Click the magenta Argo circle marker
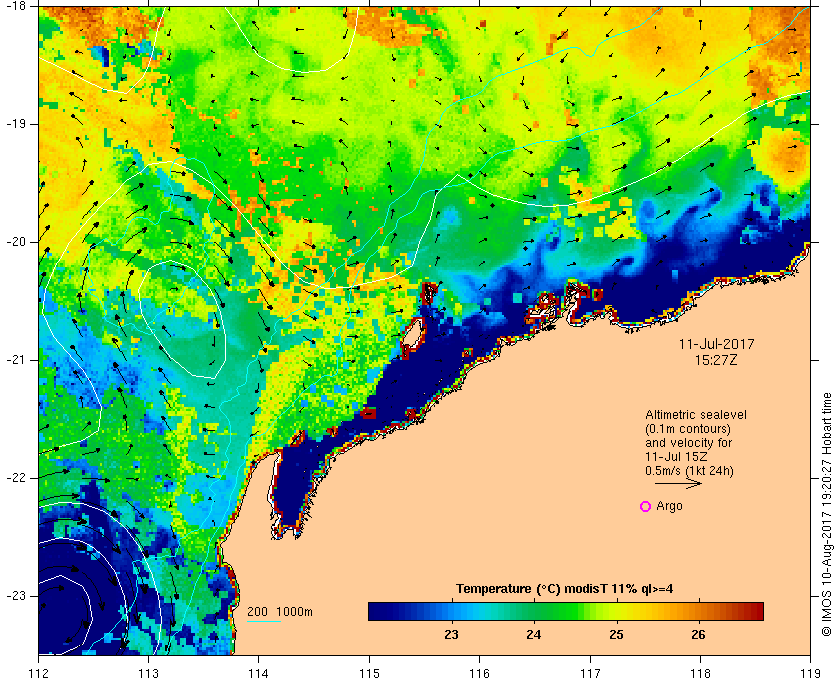 tap(646, 506)
